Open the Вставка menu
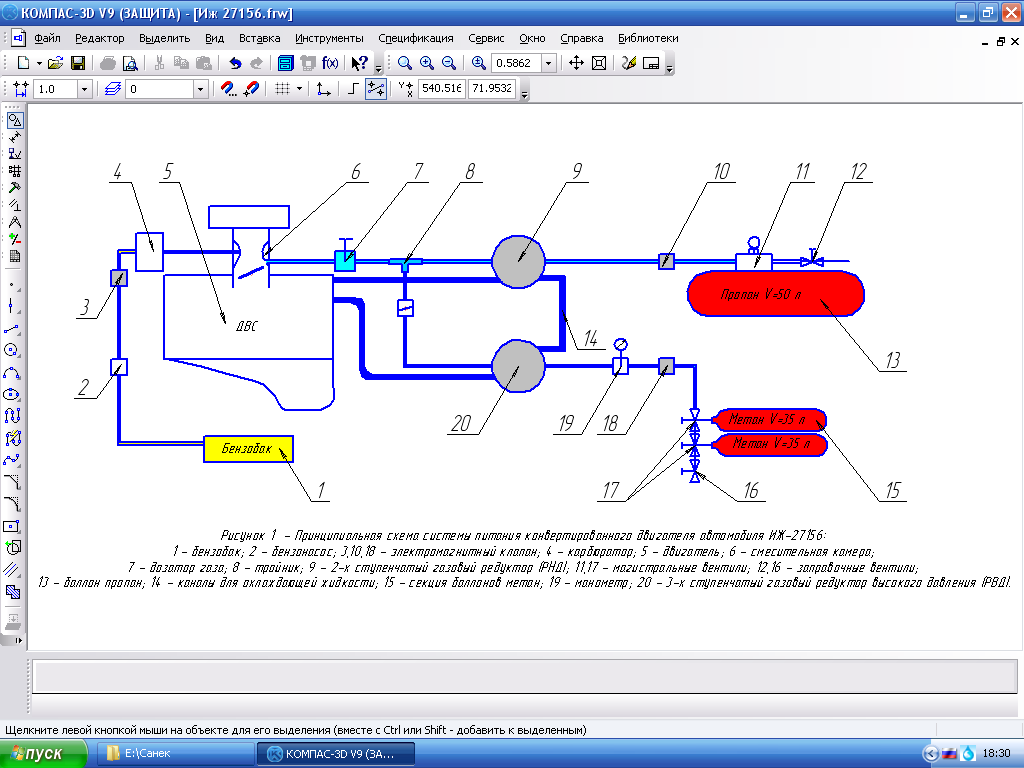The height and width of the screenshot is (768, 1024). pyautogui.click(x=259, y=38)
